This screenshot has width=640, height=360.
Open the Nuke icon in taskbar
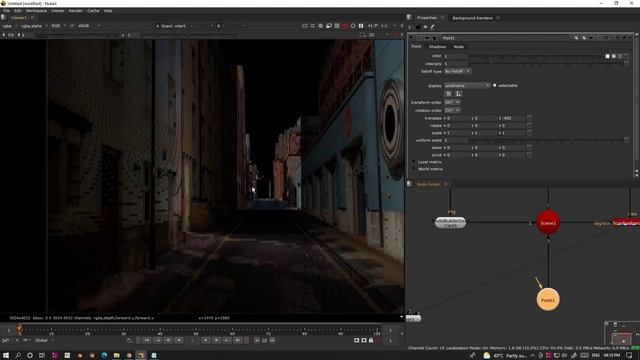pyautogui.click(x=141, y=356)
